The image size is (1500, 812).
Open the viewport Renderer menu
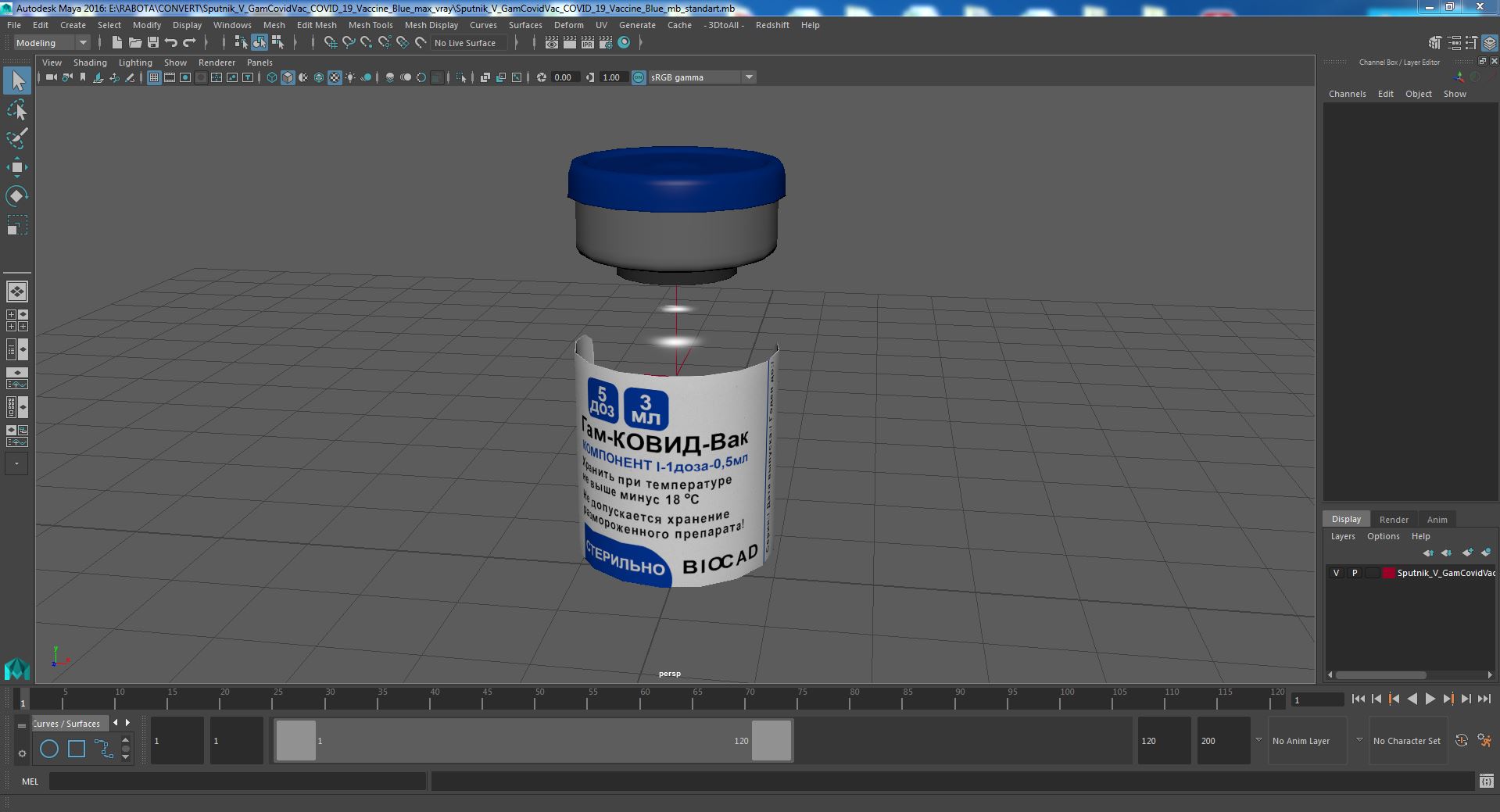[x=217, y=63]
